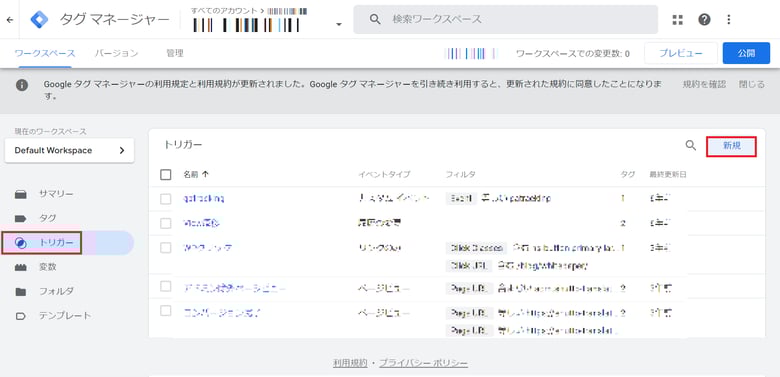780x377 pixels.
Task: Click the プレビュー button
Action: pyautogui.click(x=681, y=53)
